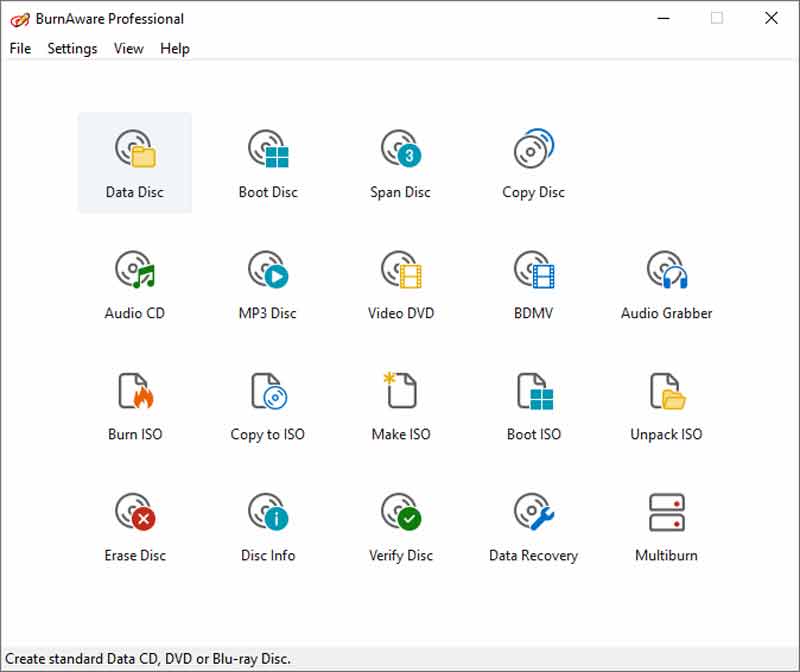Launch the Audio Grabber tool
Screen dimensions: 800x672
(666, 272)
